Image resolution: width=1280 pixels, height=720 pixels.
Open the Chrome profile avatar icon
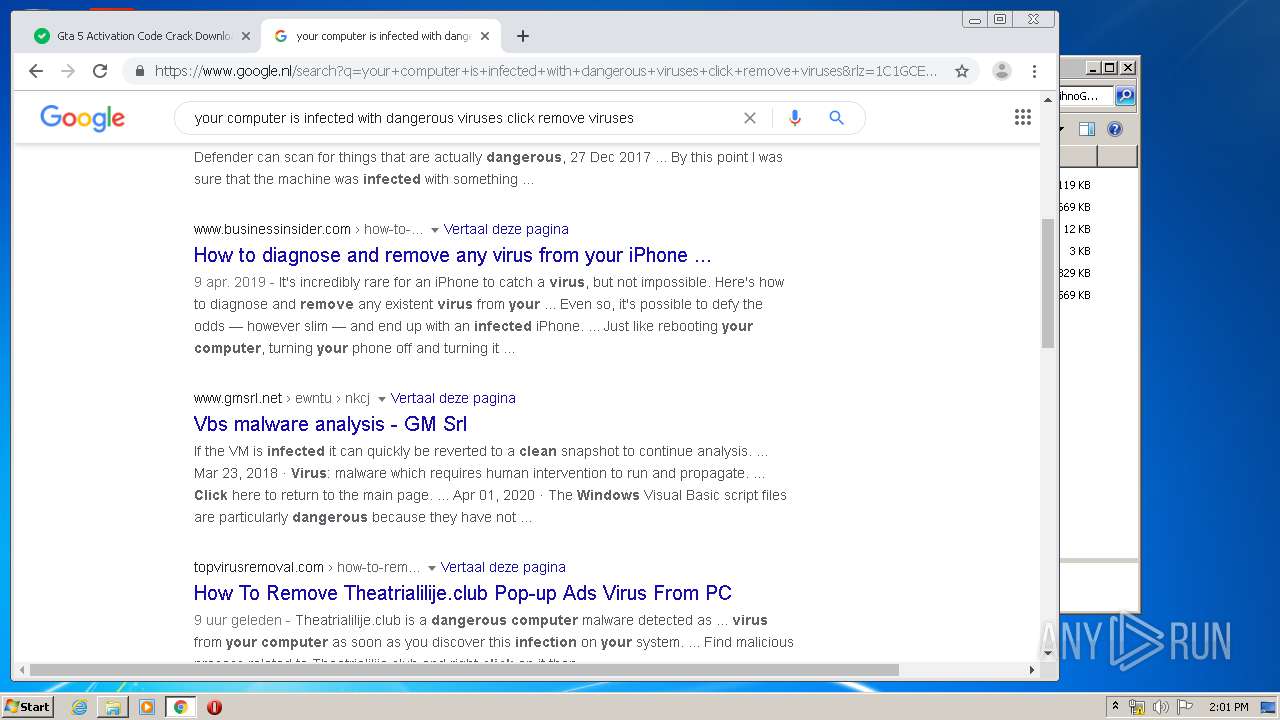pyautogui.click(x=1002, y=71)
